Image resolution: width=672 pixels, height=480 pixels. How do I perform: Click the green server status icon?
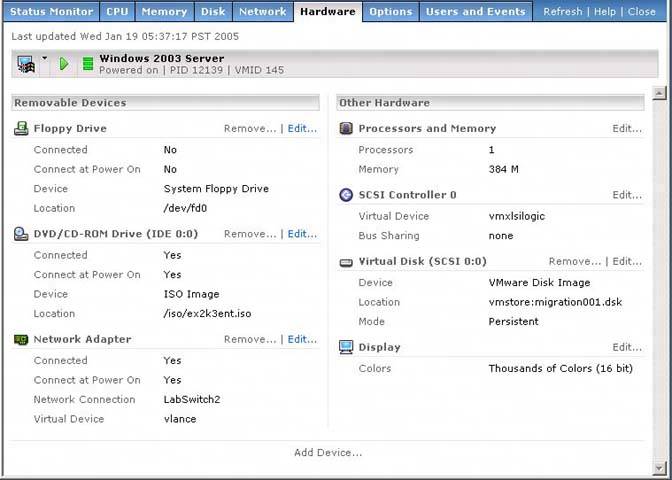tap(87, 64)
